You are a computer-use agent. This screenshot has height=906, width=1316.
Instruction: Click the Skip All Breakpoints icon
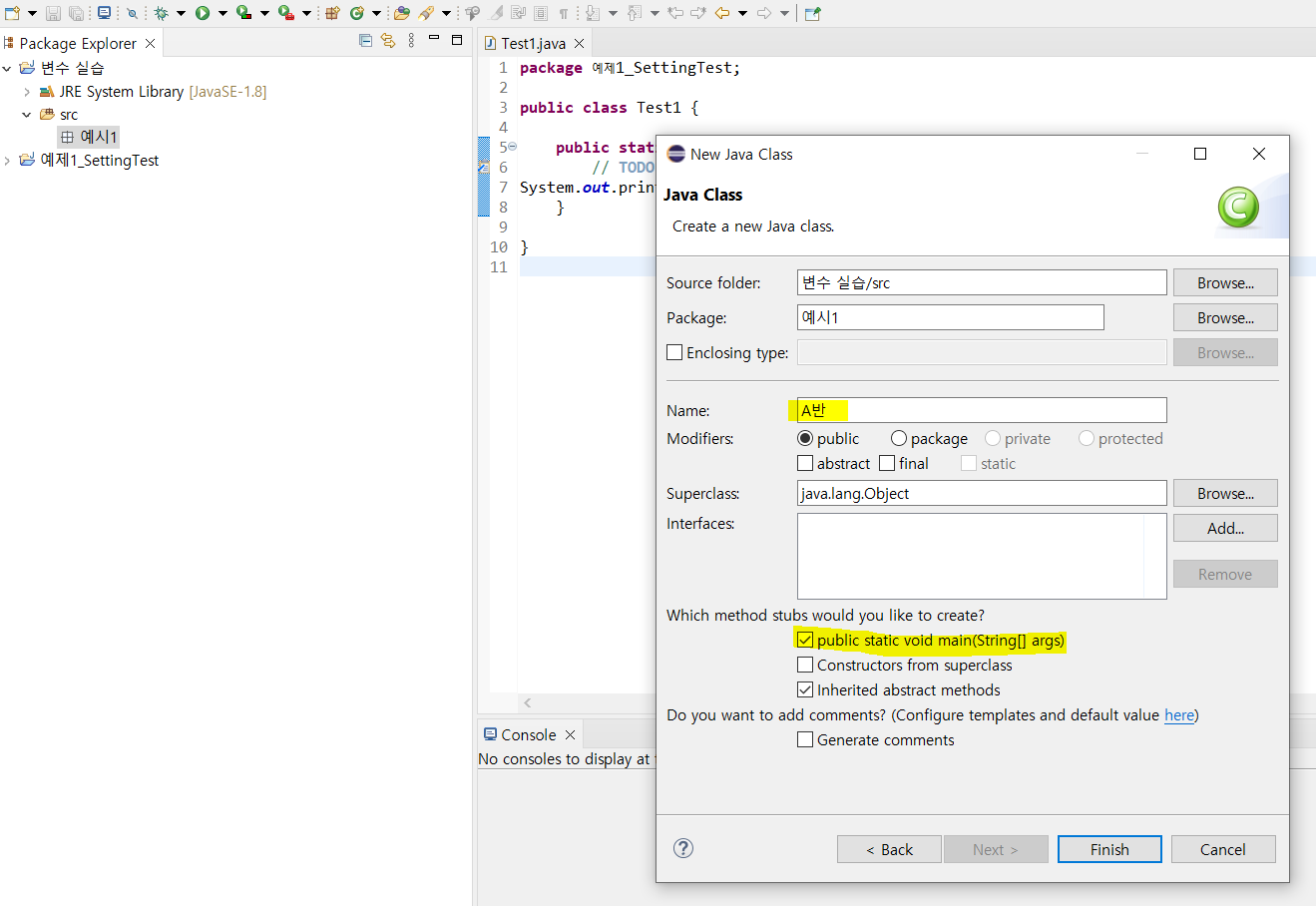pos(132,13)
